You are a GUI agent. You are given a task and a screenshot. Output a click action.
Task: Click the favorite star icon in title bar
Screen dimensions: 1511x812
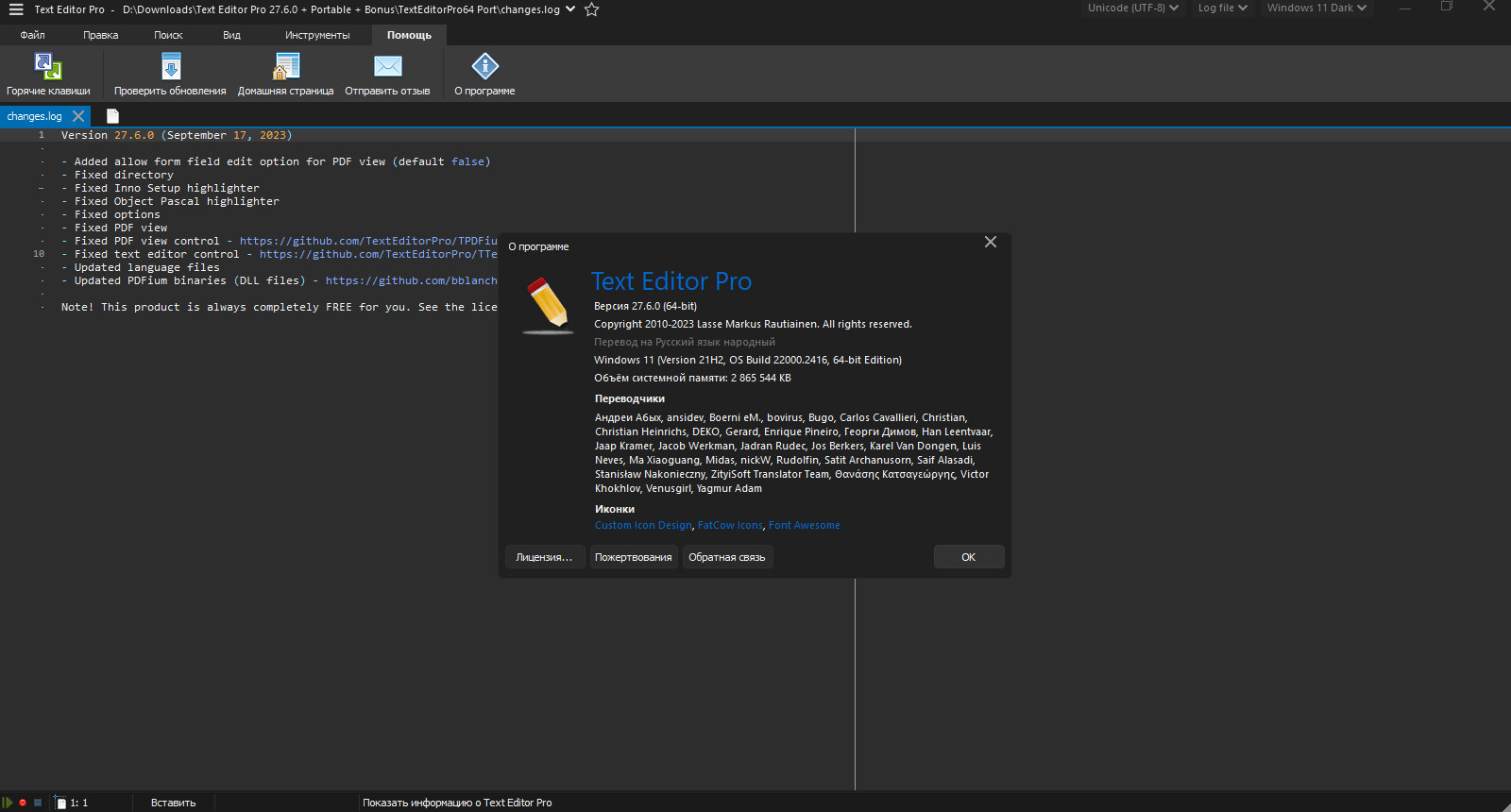click(592, 9)
